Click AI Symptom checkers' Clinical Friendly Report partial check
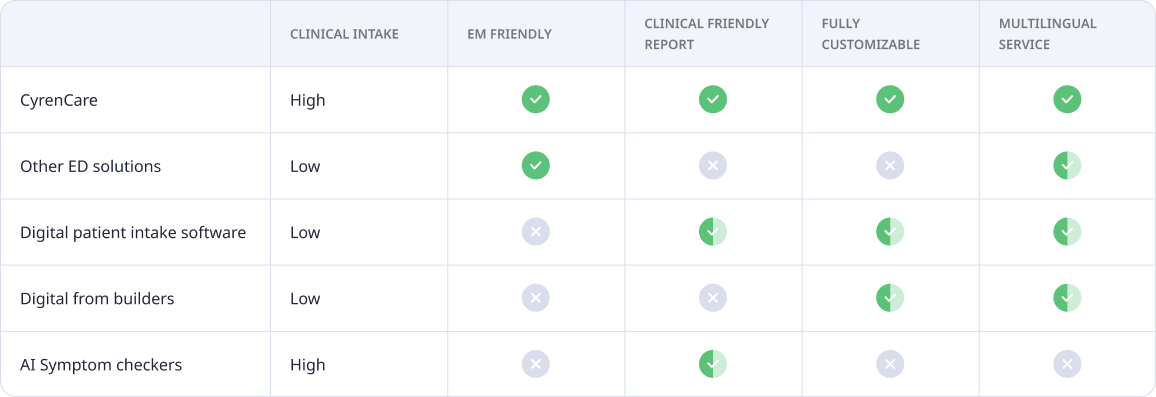 [x=713, y=365]
